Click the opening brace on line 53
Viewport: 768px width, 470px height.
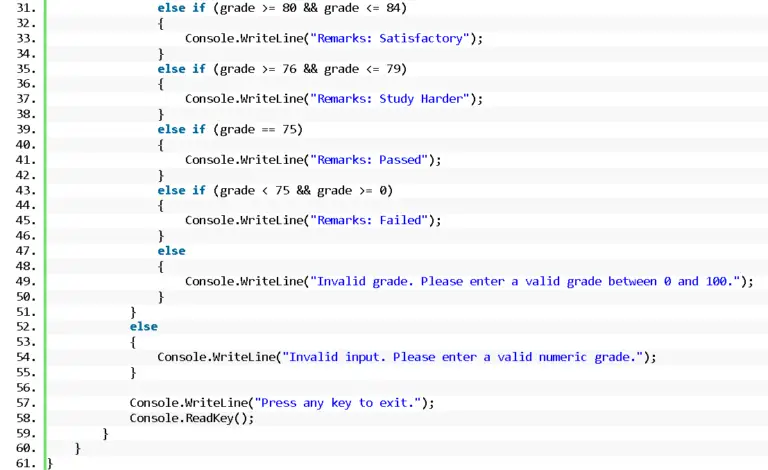point(133,342)
